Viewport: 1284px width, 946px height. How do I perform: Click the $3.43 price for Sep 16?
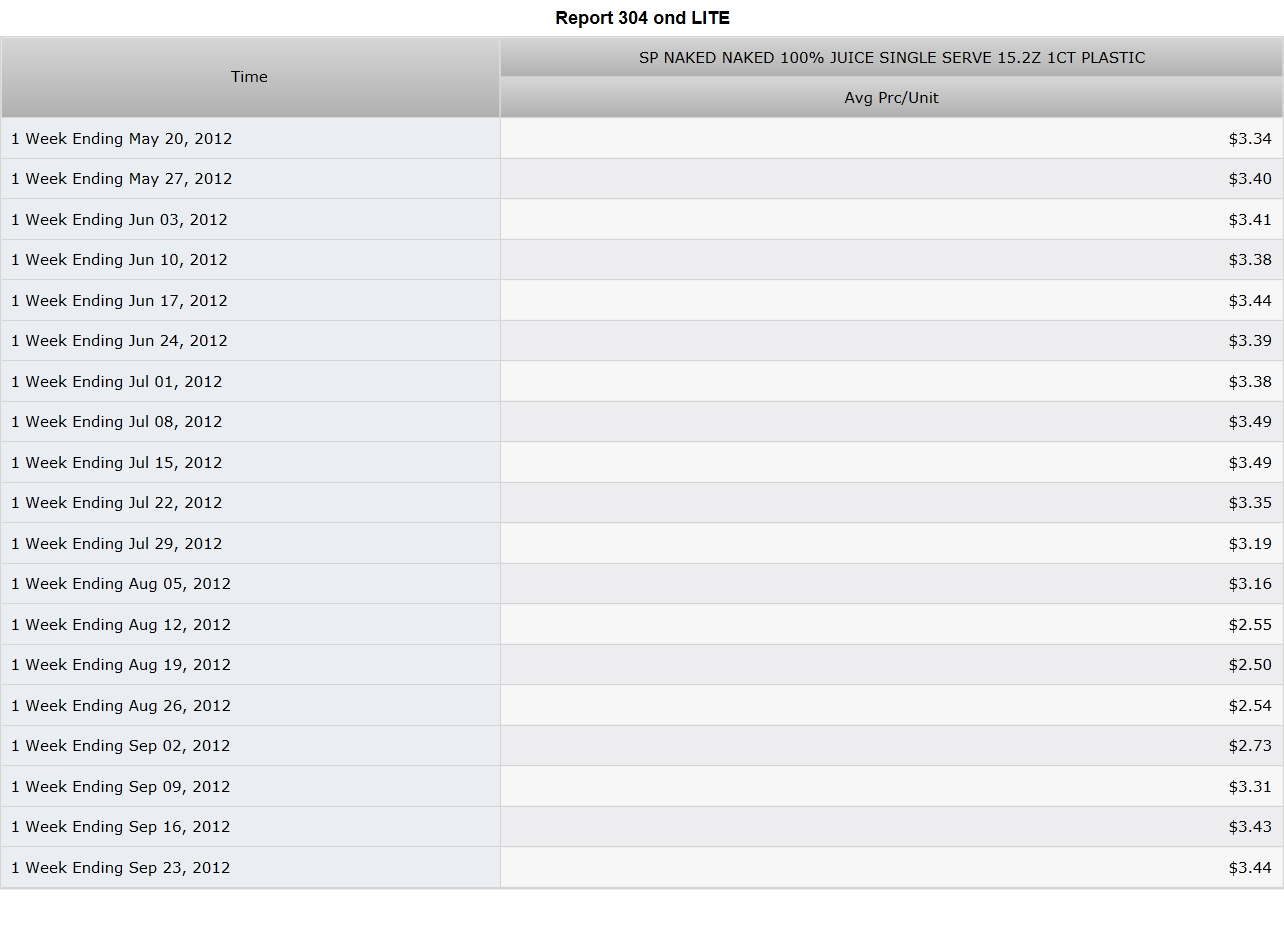[x=1250, y=827]
